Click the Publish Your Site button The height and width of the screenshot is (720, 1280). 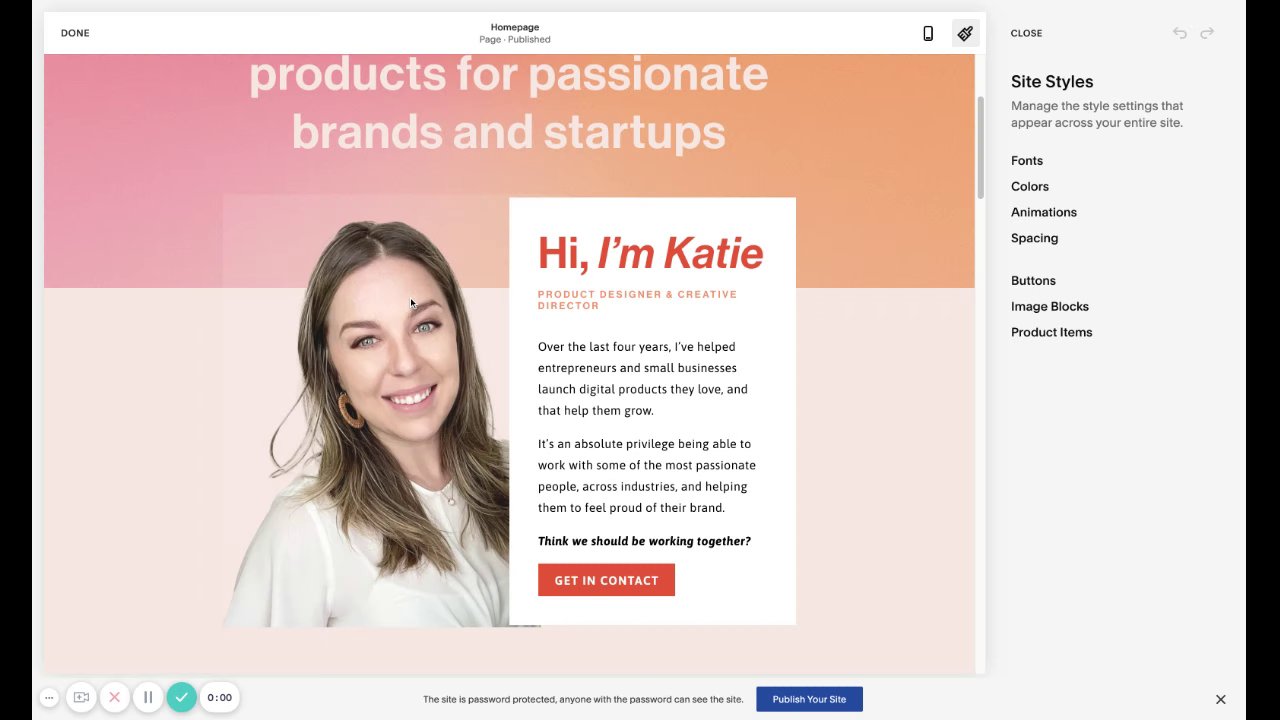(809, 699)
